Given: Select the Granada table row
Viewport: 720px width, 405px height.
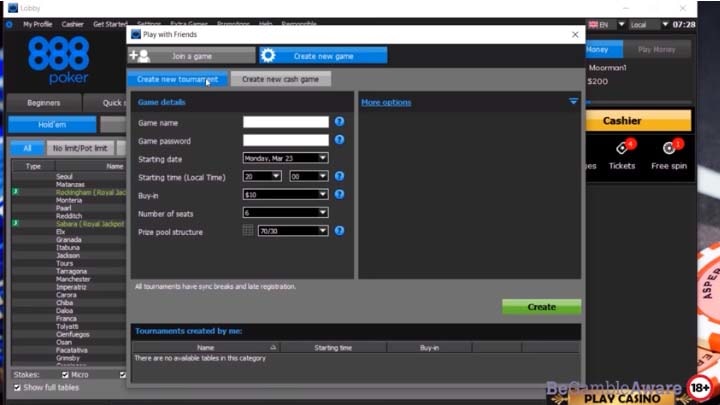Looking at the screenshot, I should pos(69,240).
